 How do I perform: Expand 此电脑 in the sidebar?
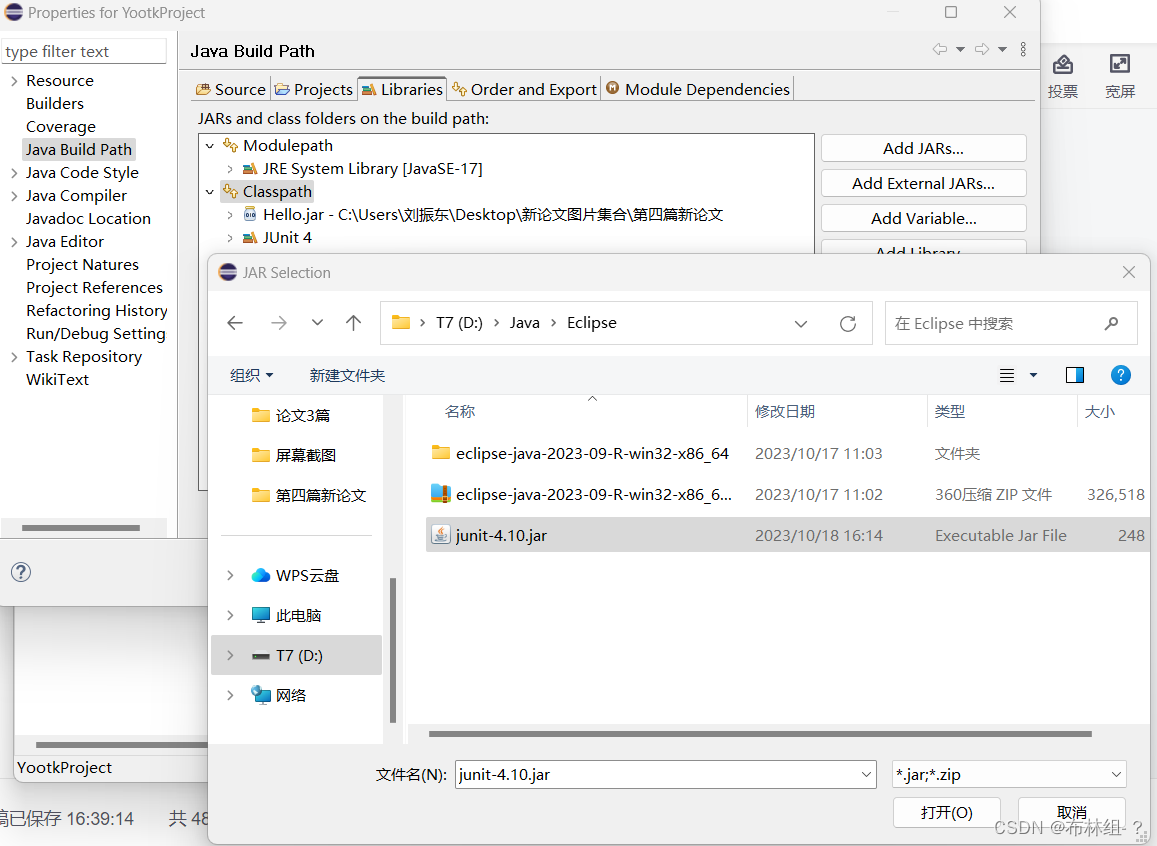(x=229, y=615)
